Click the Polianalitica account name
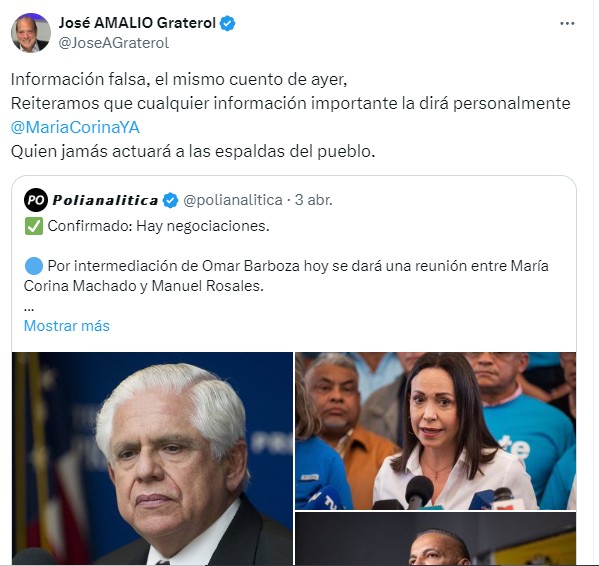599x566 pixels. [x=105, y=200]
